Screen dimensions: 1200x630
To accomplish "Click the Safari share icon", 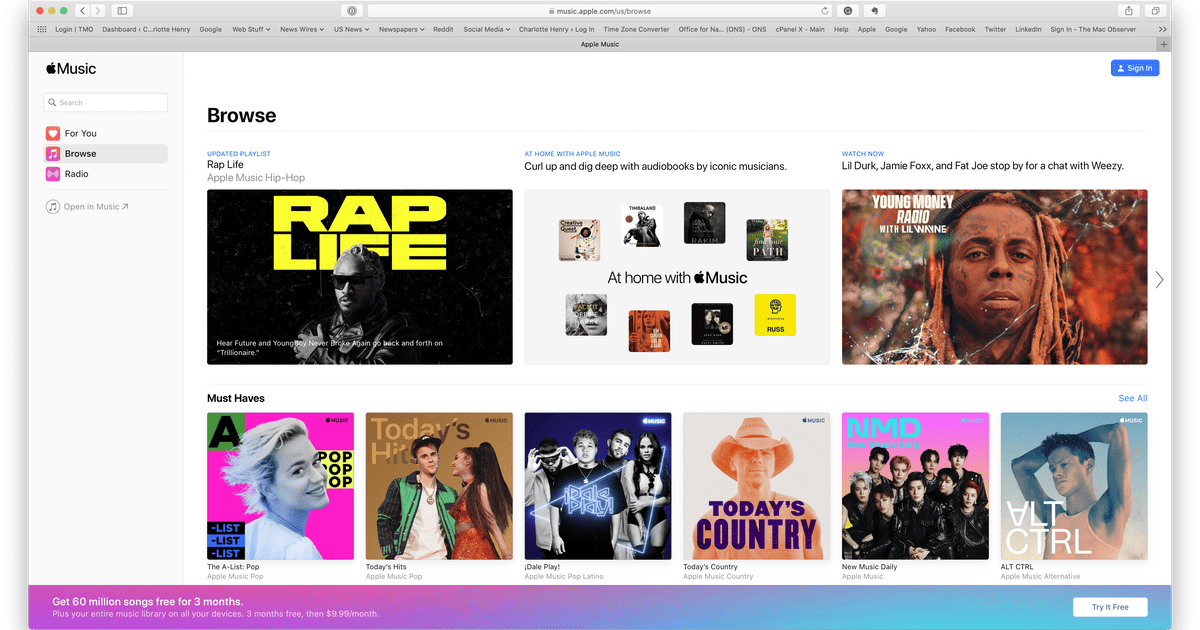I will coord(1129,11).
